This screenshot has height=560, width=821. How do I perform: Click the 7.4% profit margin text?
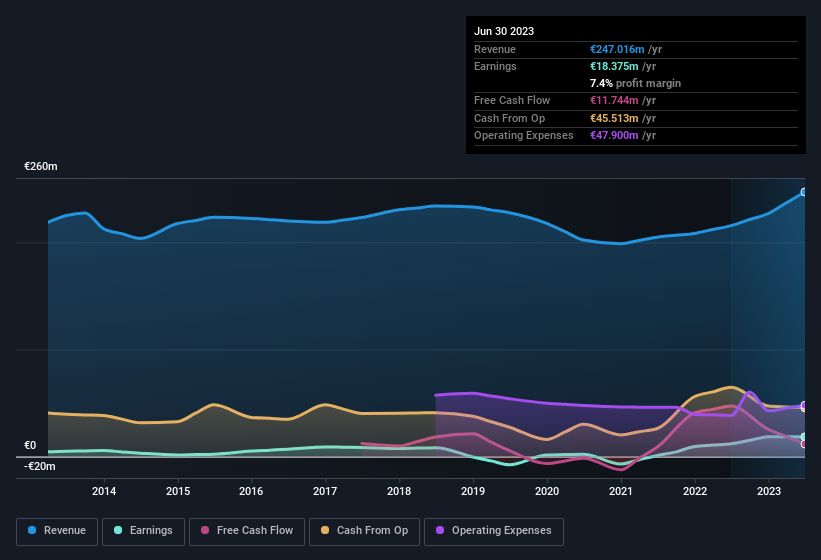[x=636, y=83]
